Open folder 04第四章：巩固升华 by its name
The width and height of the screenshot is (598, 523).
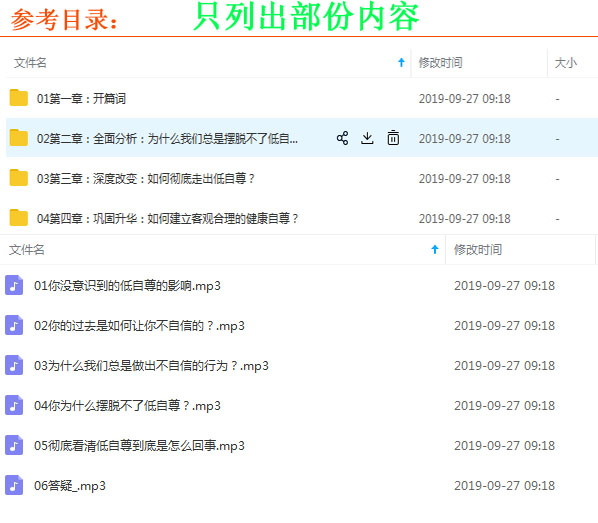[x=167, y=218]
